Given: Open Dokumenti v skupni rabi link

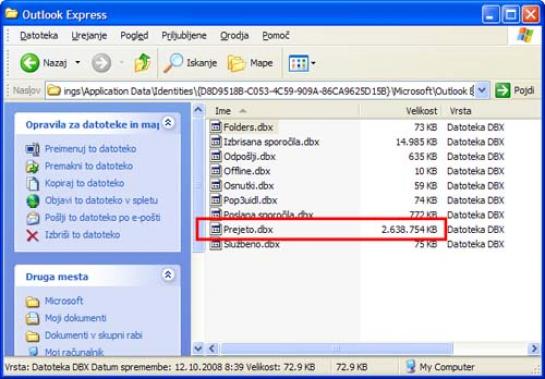Looking at the screenshot, I should pyautogui.click(x=93, y=335).
